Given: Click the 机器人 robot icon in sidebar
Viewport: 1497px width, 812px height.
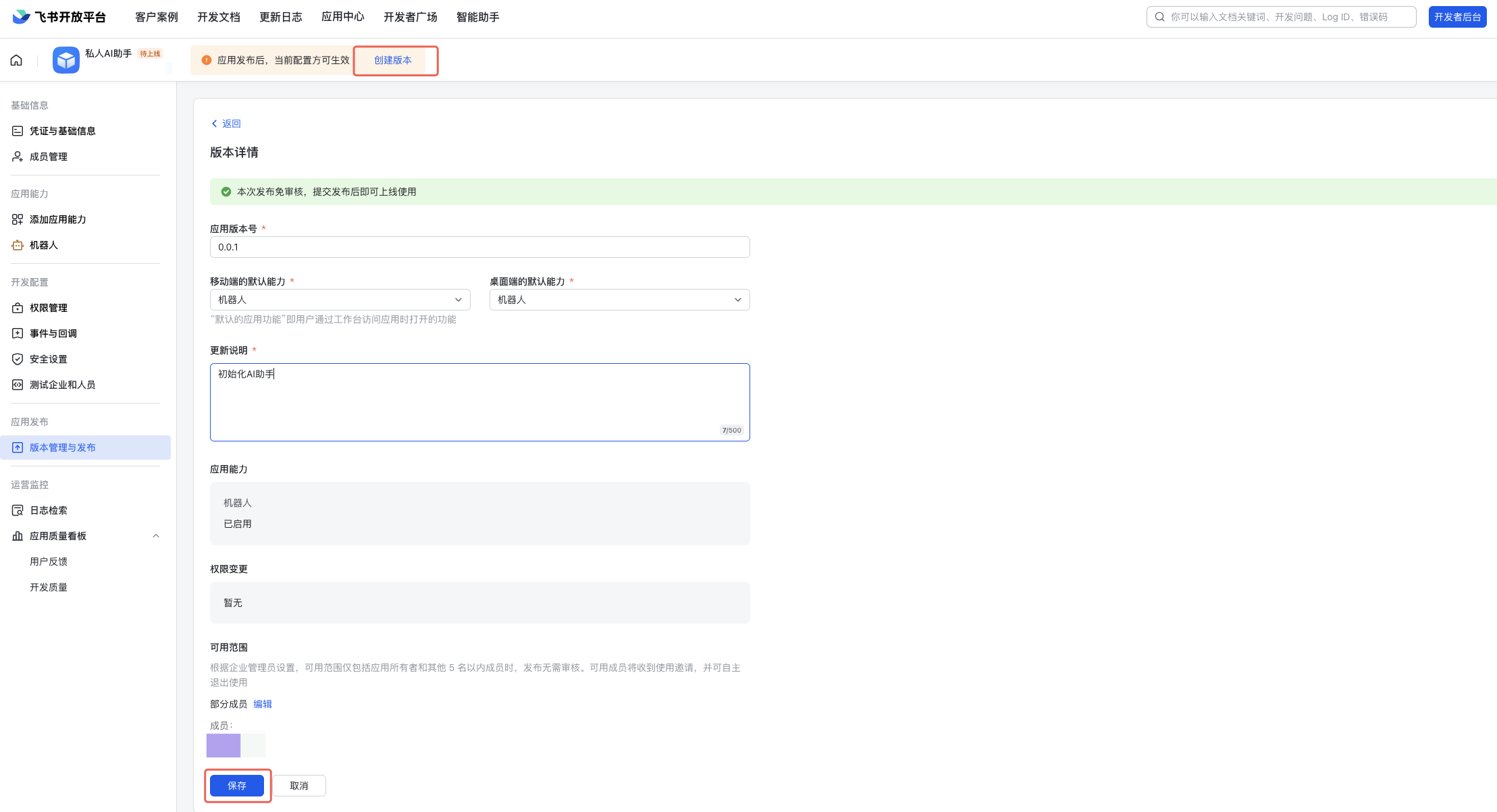Looking at the screenshot, I should click(18, 245).
